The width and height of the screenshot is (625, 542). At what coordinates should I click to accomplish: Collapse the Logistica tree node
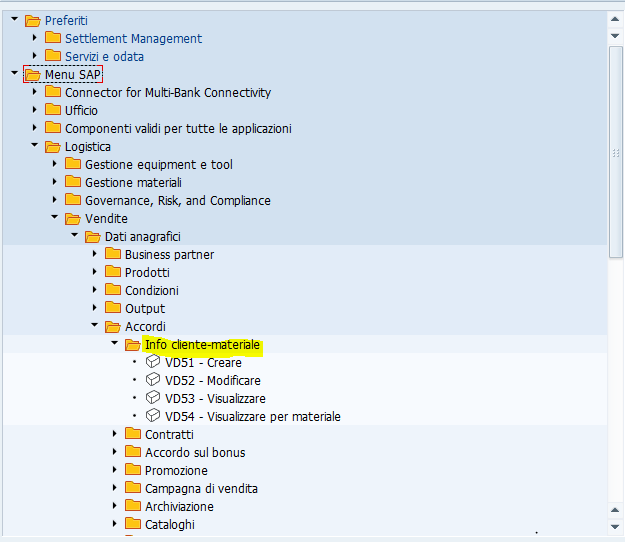[35, 145]
